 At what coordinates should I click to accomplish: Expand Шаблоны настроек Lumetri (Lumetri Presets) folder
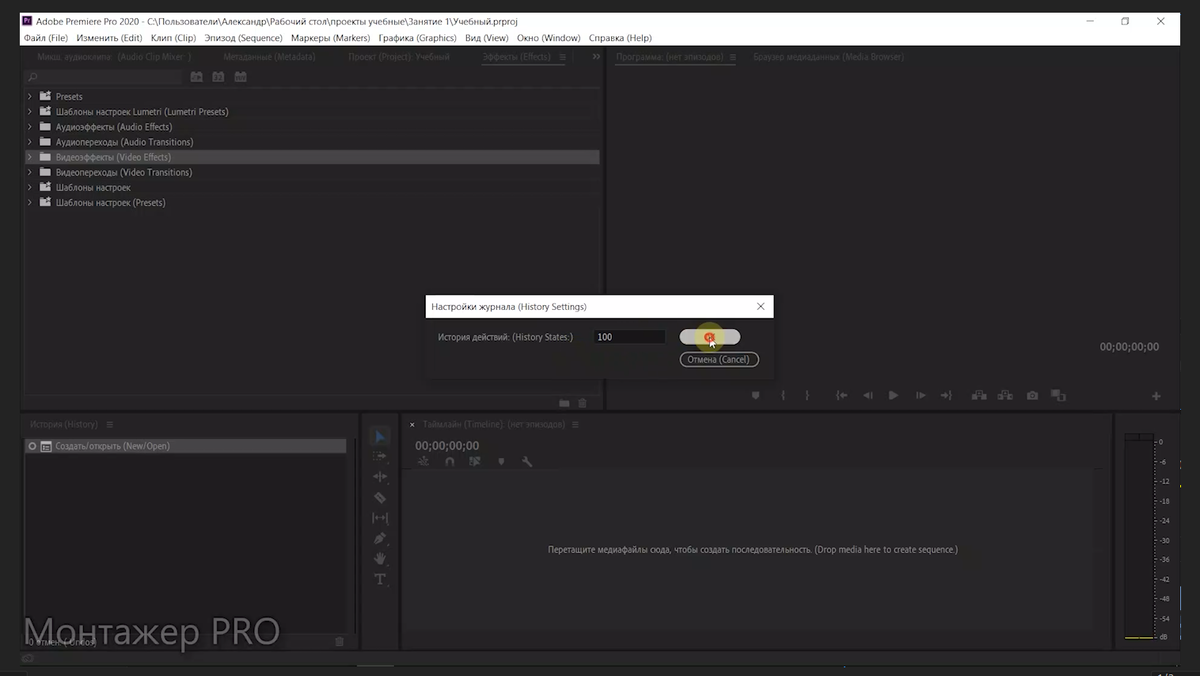(x=30, y=112)
